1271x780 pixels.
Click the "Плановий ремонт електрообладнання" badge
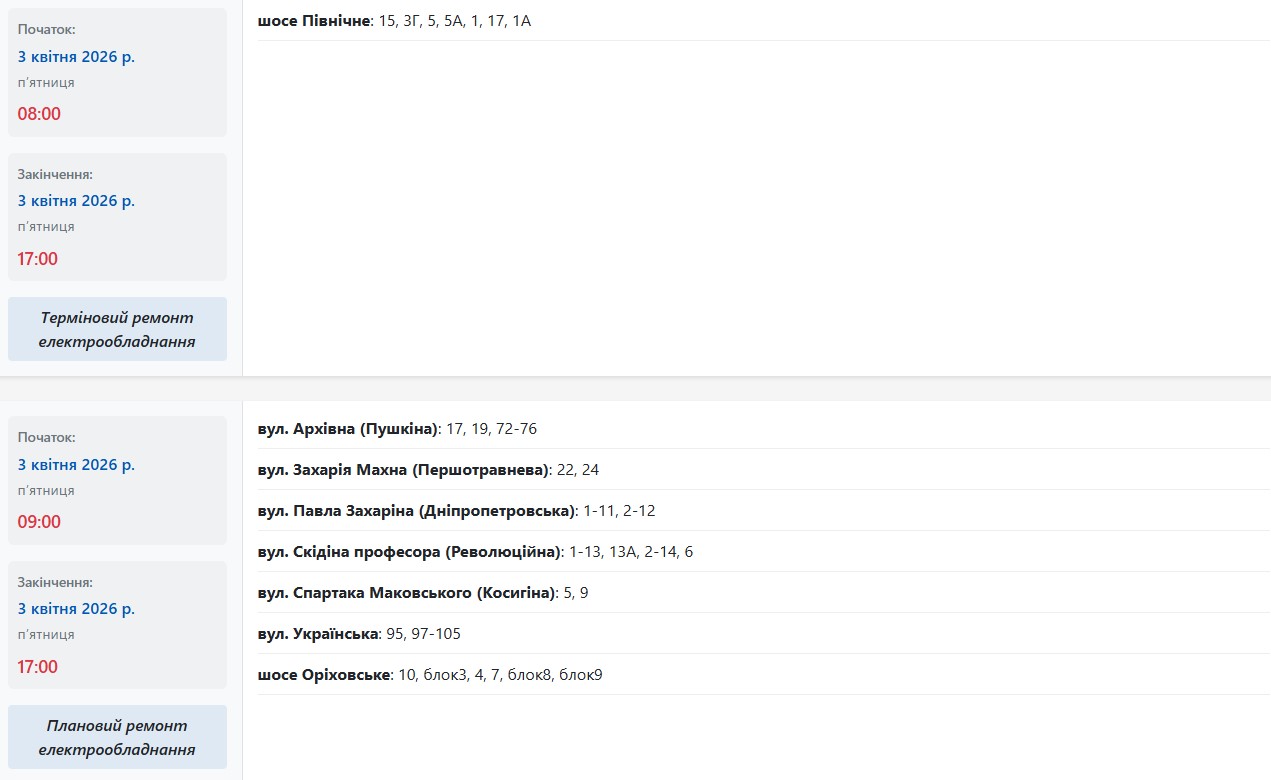tap(117, 737)
